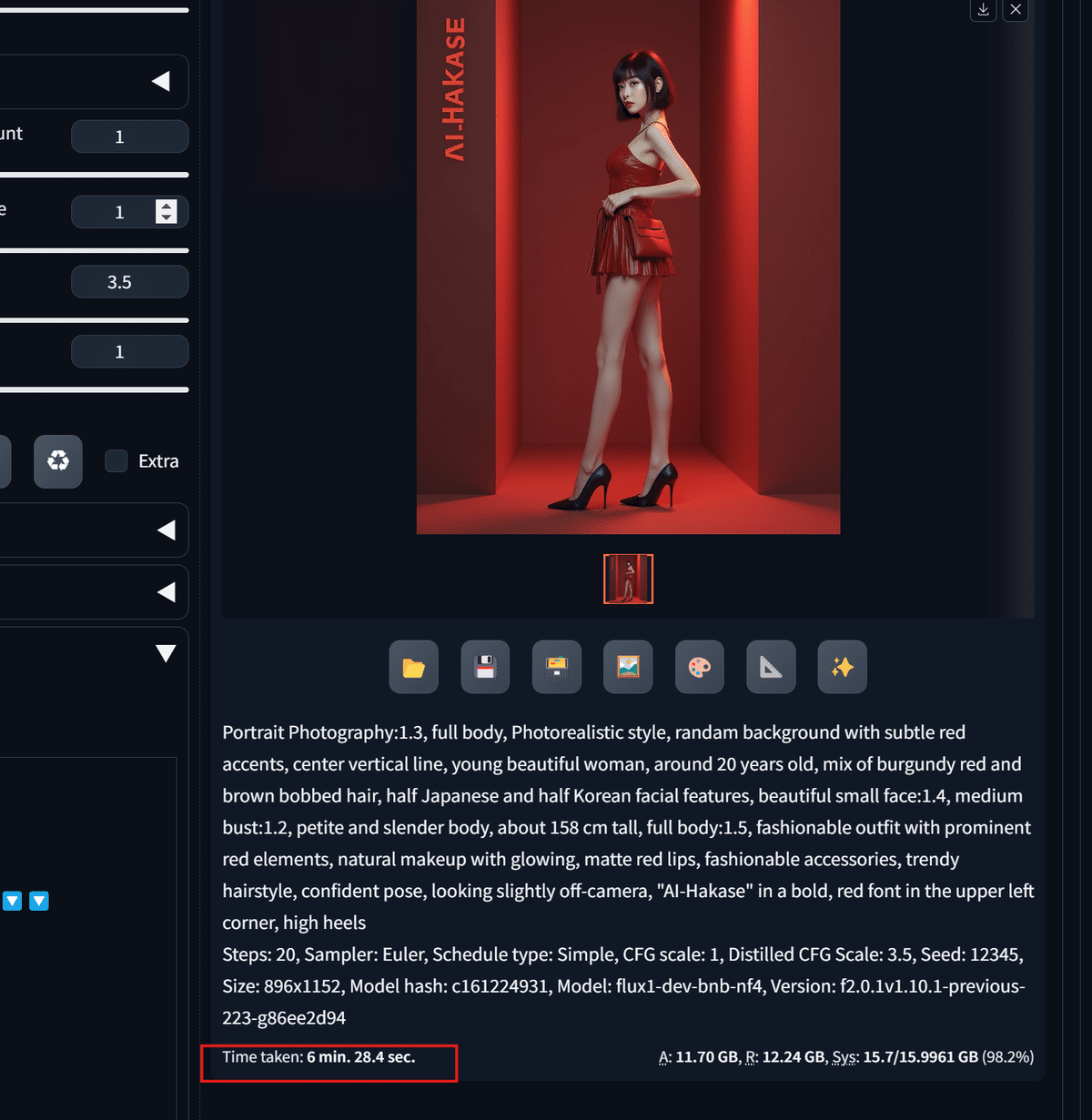Send image to extras ruler icon
Screen dimensions: 1092x1120
pyautogui.click(x=771, y=667)
